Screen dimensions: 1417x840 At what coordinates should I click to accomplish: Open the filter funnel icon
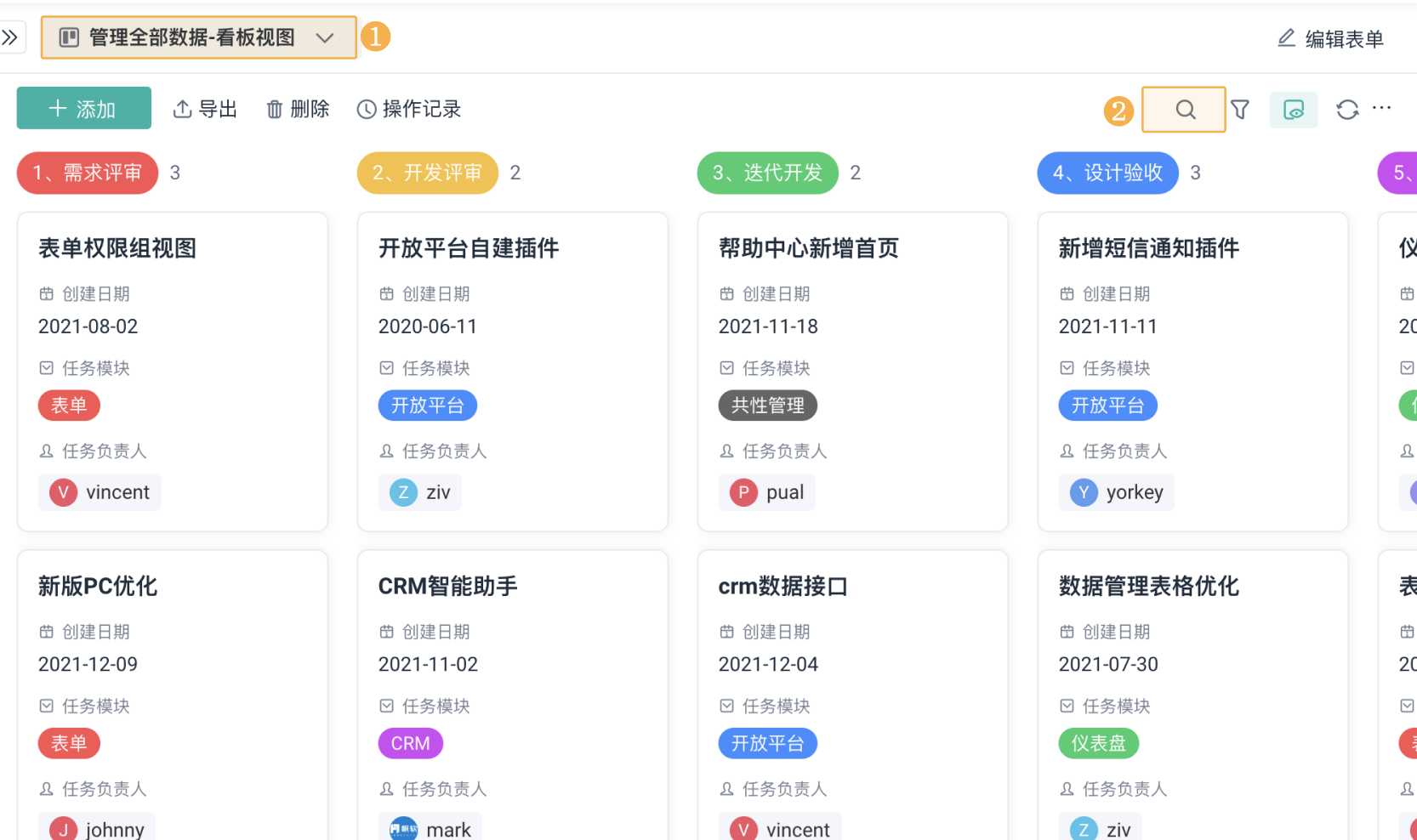[x=1240, y=110]
